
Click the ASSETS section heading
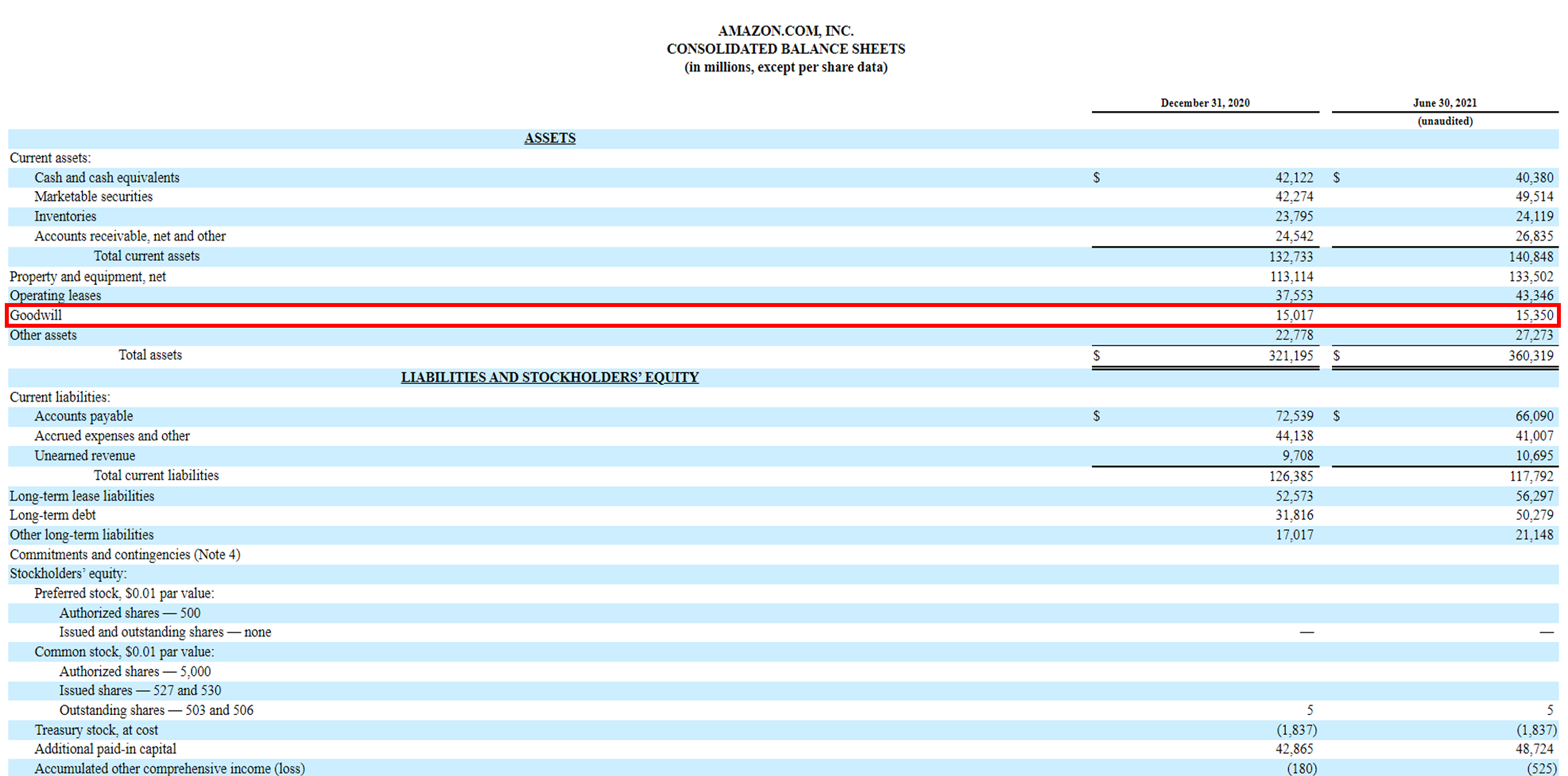(x=550, y=138)
